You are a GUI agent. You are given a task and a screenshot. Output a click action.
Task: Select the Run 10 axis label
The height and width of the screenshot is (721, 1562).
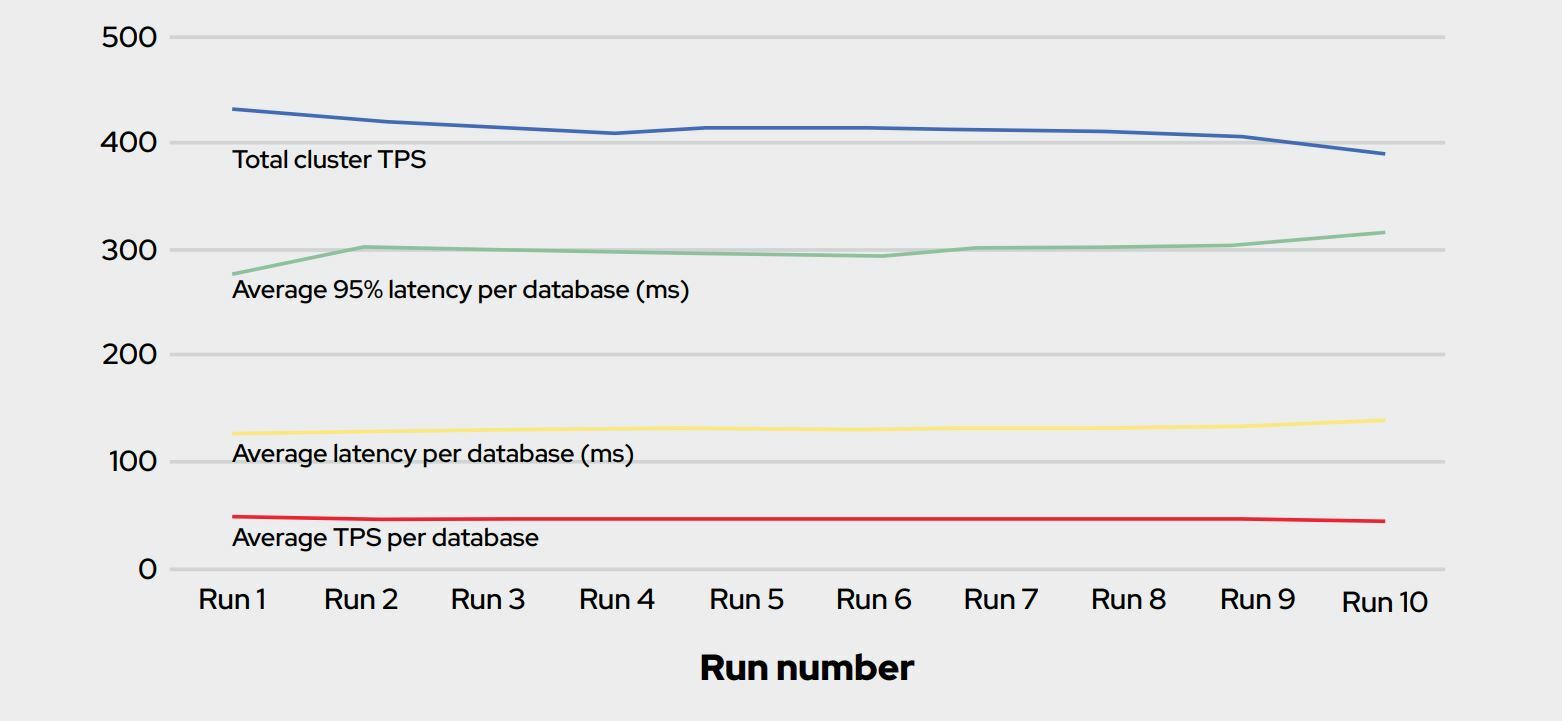(x=1385, y=602)
